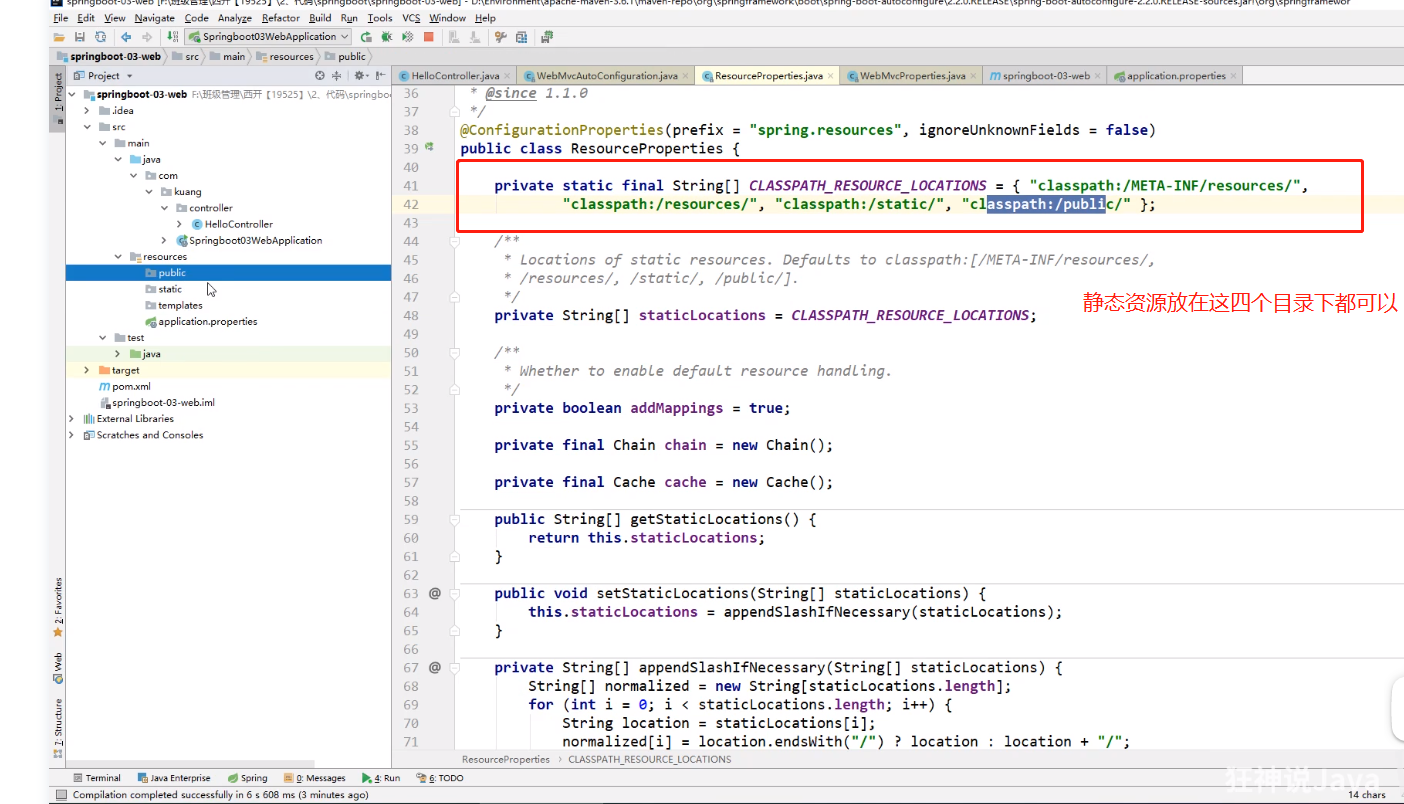Open the Refactor menu
The width and height of the screenshot is (1404, 804).
tap(281, 18)
